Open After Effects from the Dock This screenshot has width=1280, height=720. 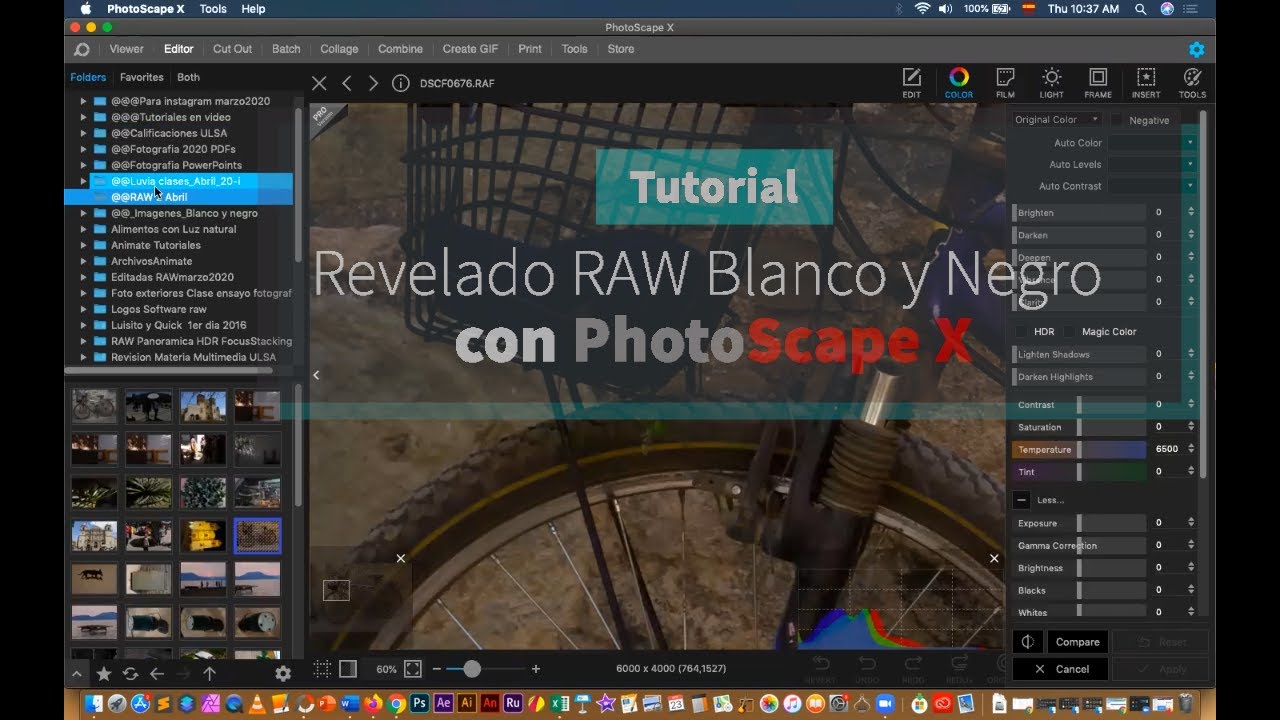[443, 703]
